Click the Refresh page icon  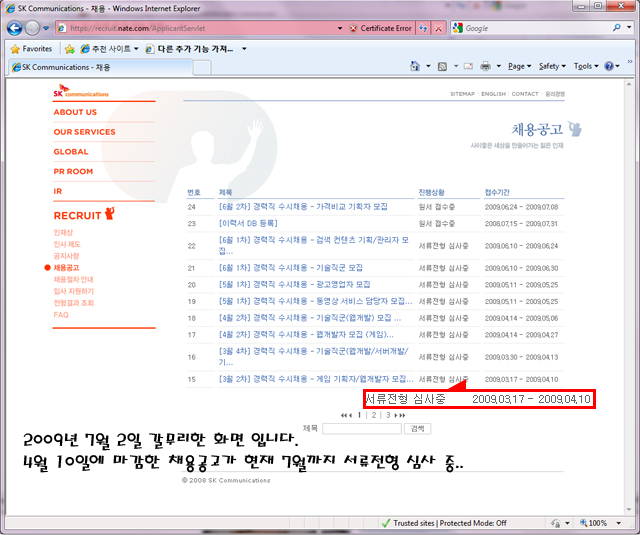tap(423, 28)
